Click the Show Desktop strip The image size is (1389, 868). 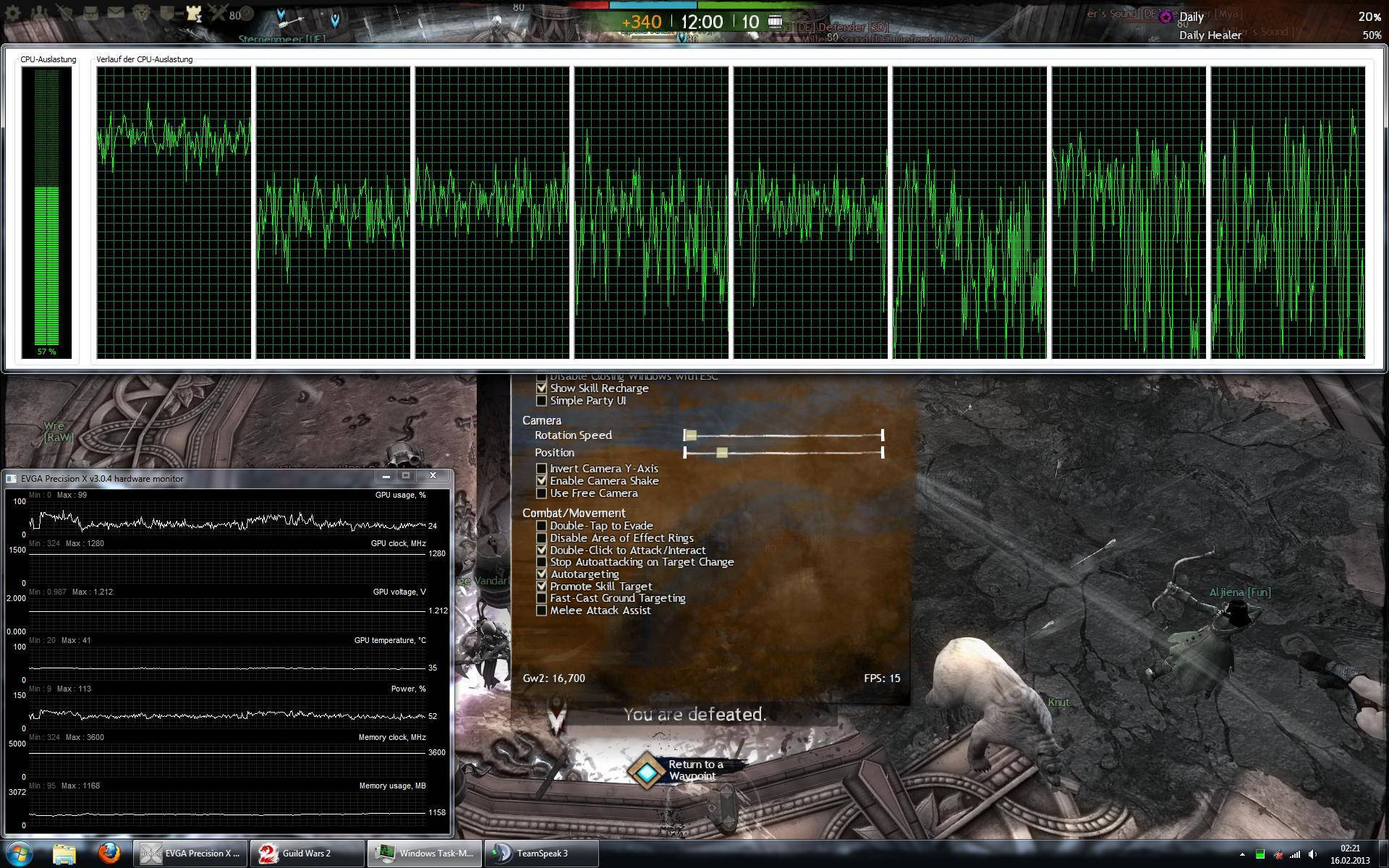[x=1382, y=854]
